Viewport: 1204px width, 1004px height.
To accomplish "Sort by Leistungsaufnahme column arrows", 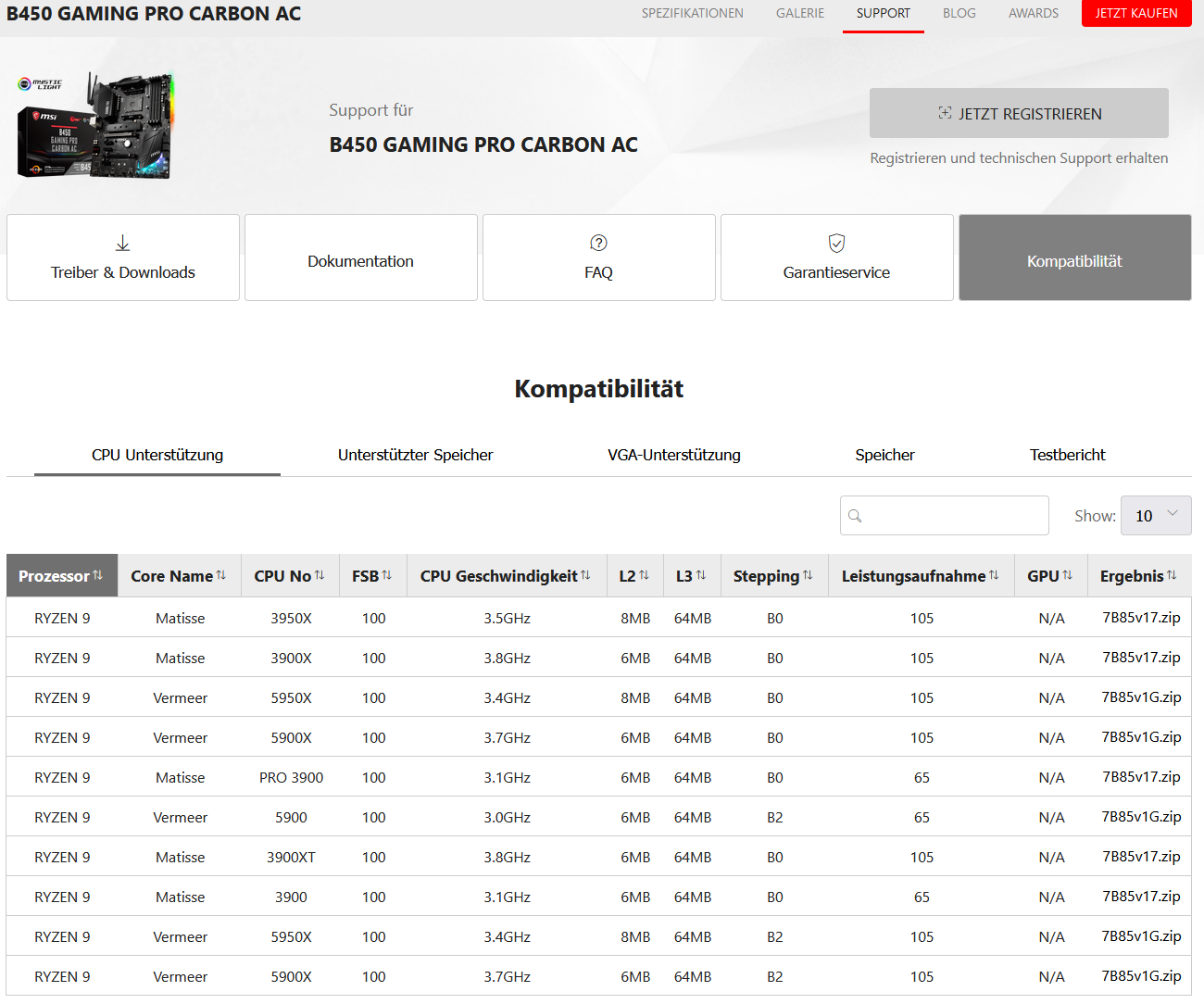I will [x=993, y=575].
